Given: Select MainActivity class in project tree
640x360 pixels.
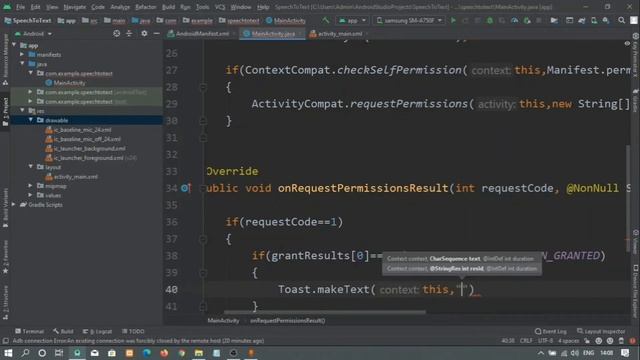Looking at the screenshot, I should pyautogui.click(x=65, y=83).
